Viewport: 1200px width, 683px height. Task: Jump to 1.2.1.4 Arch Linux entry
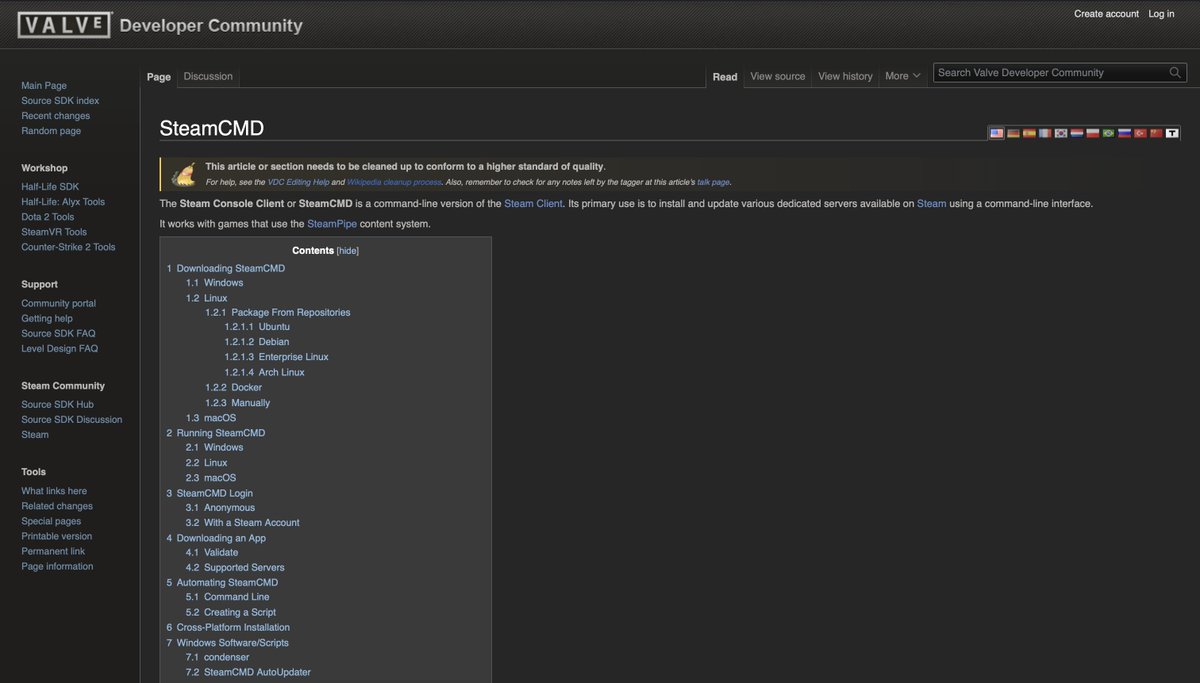pos(264,372)
